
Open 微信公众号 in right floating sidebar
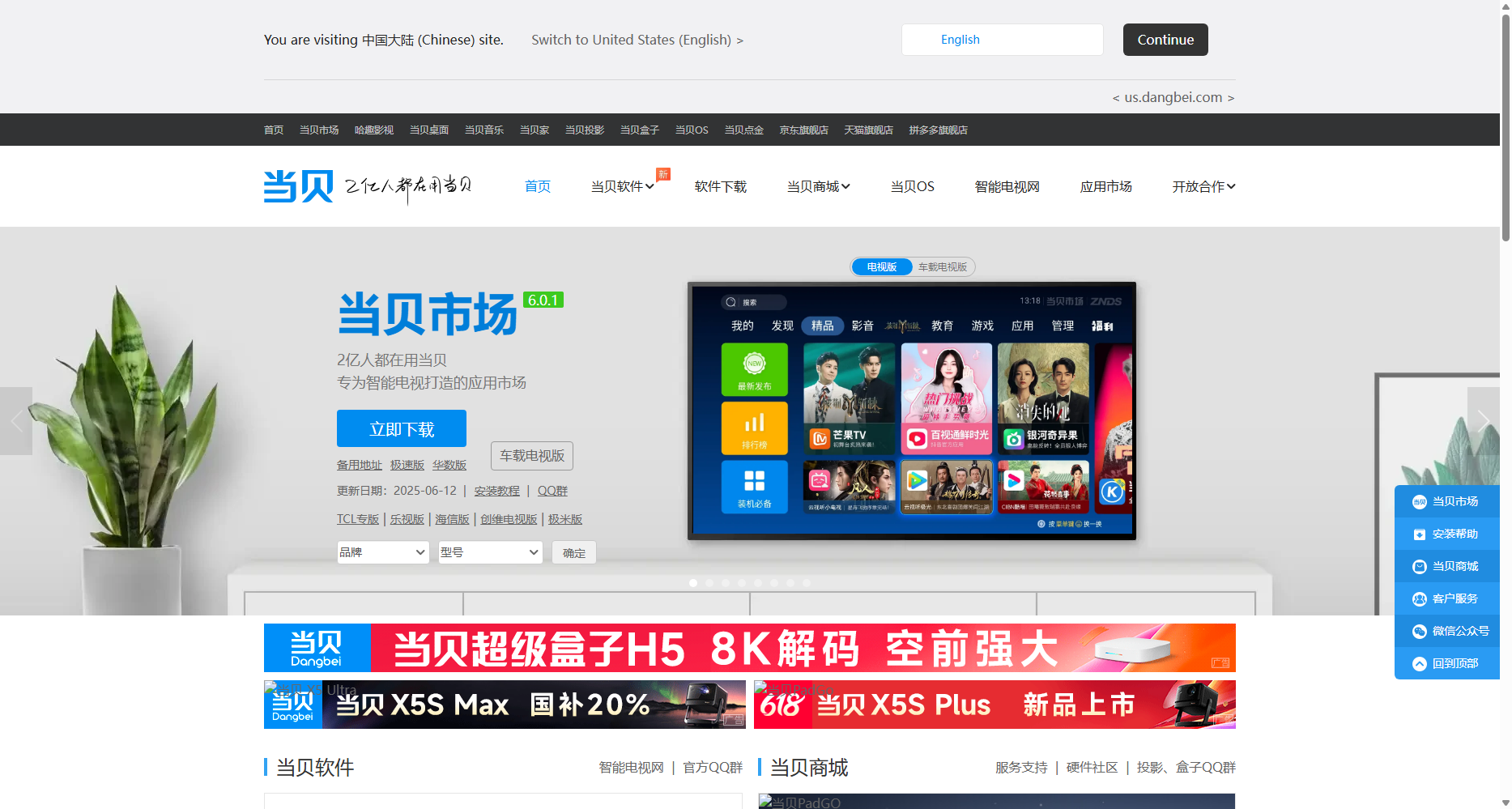click(x=1447, y=631)
